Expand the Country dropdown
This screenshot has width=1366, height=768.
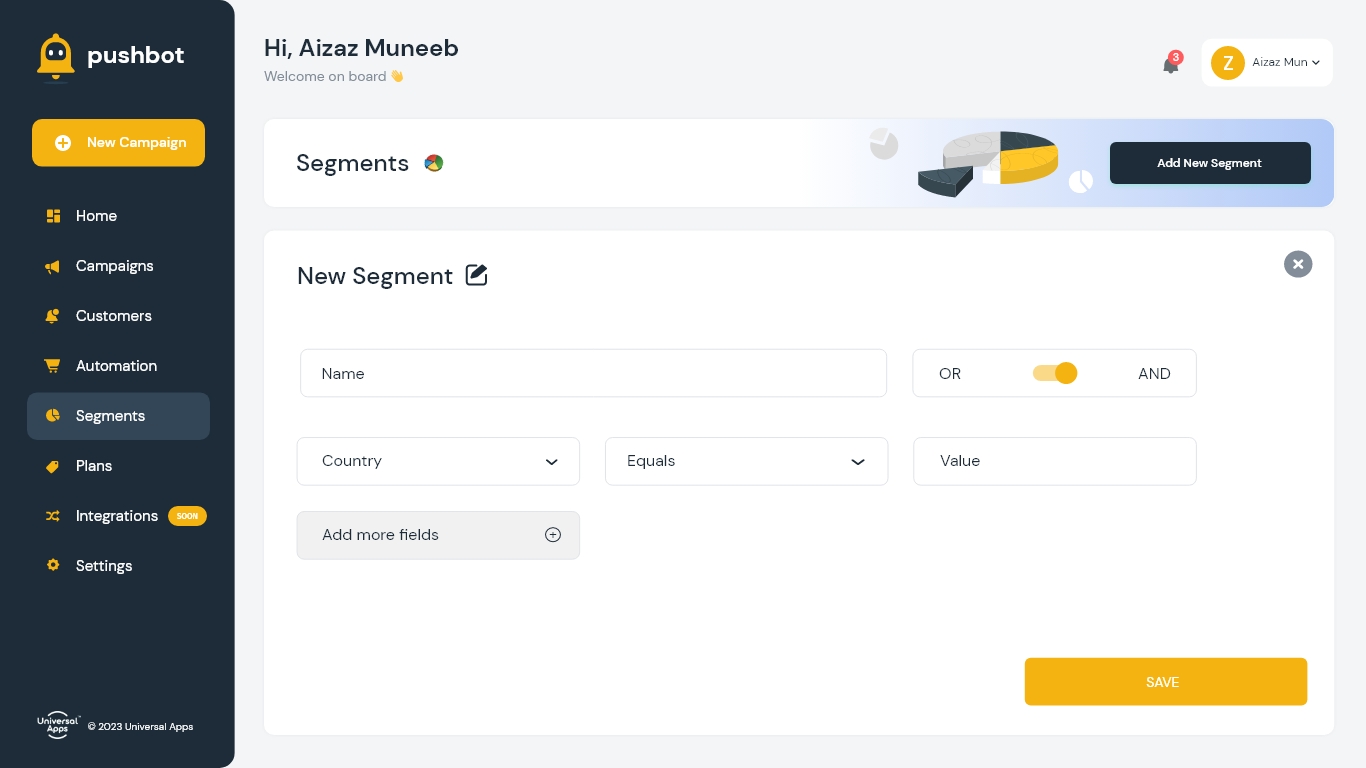[438, 461]
